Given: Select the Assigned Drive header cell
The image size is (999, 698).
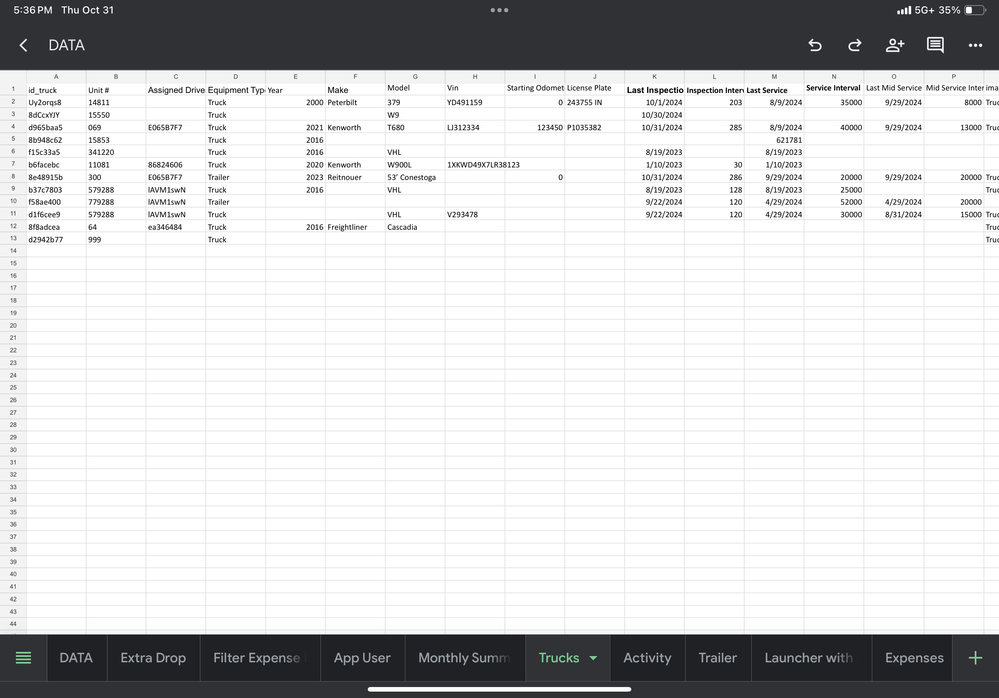Looking at the screenshot, I should (x=176, y=90).
